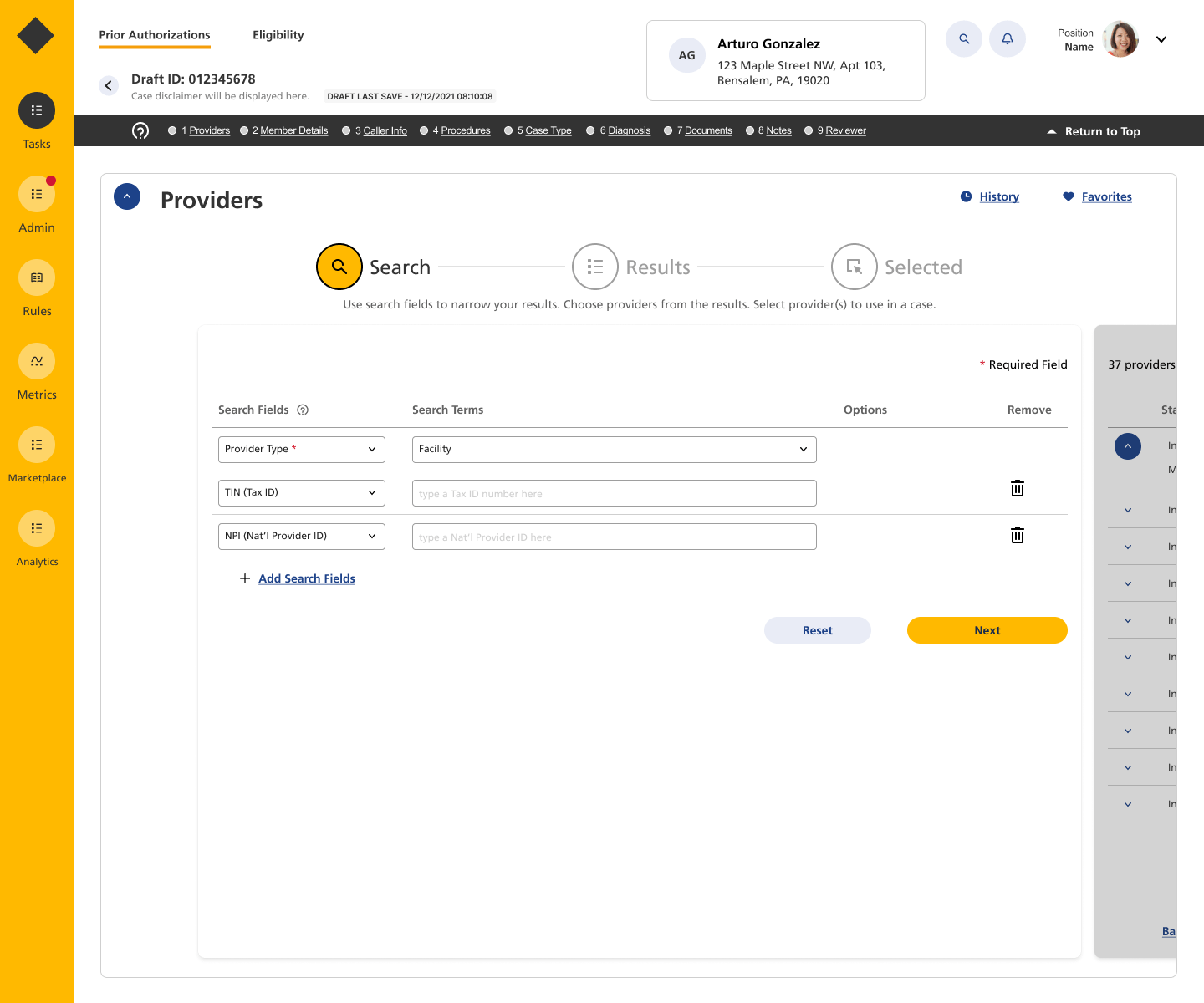Open the NPI (Nat'l Provider ID) dropdown

pyautogui.click(x=301, y=537)
